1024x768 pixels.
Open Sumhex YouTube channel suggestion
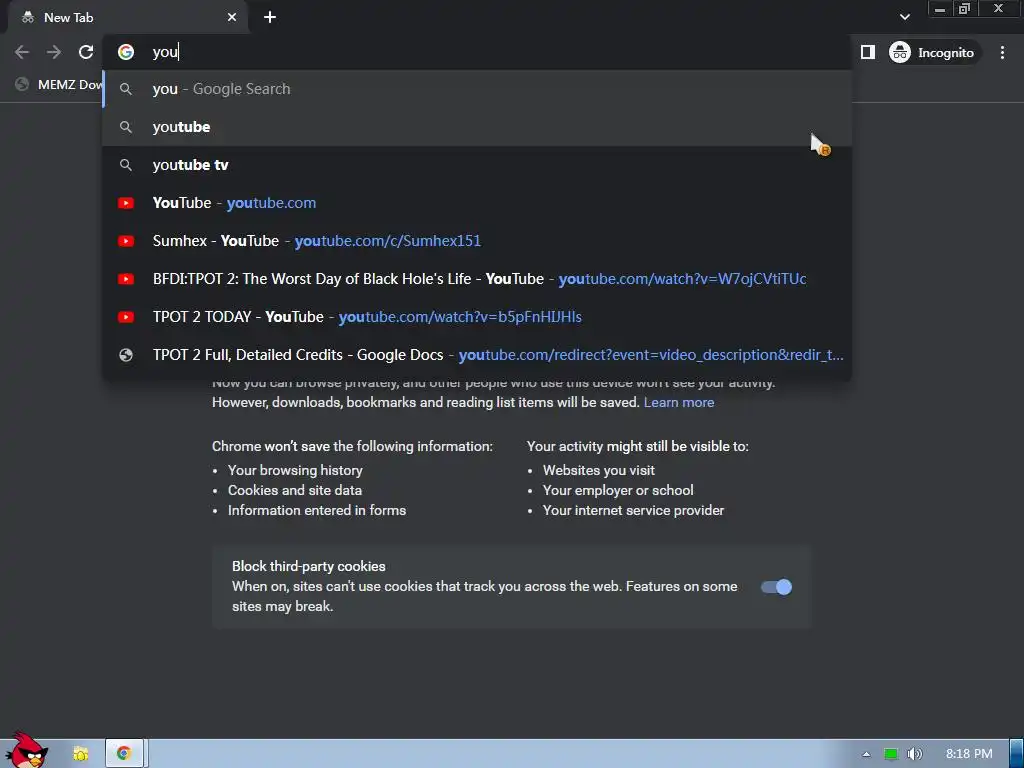click(477, 240)
